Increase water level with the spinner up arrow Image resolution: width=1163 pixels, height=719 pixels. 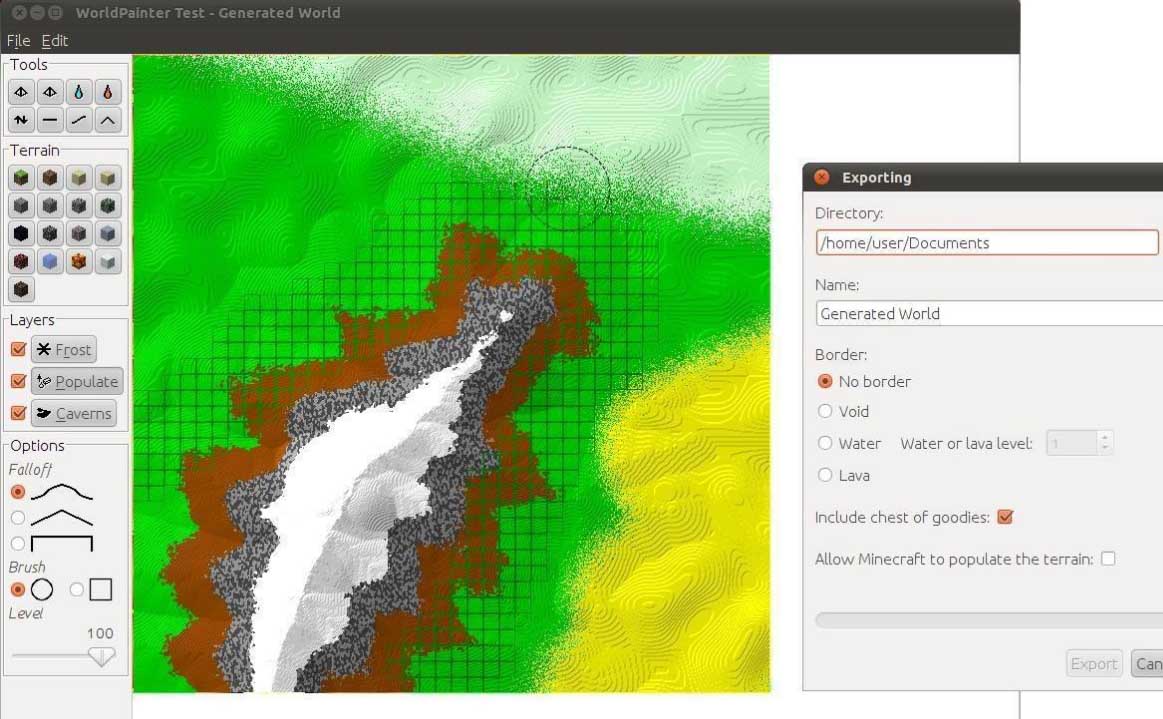(x=1105, y=437)
